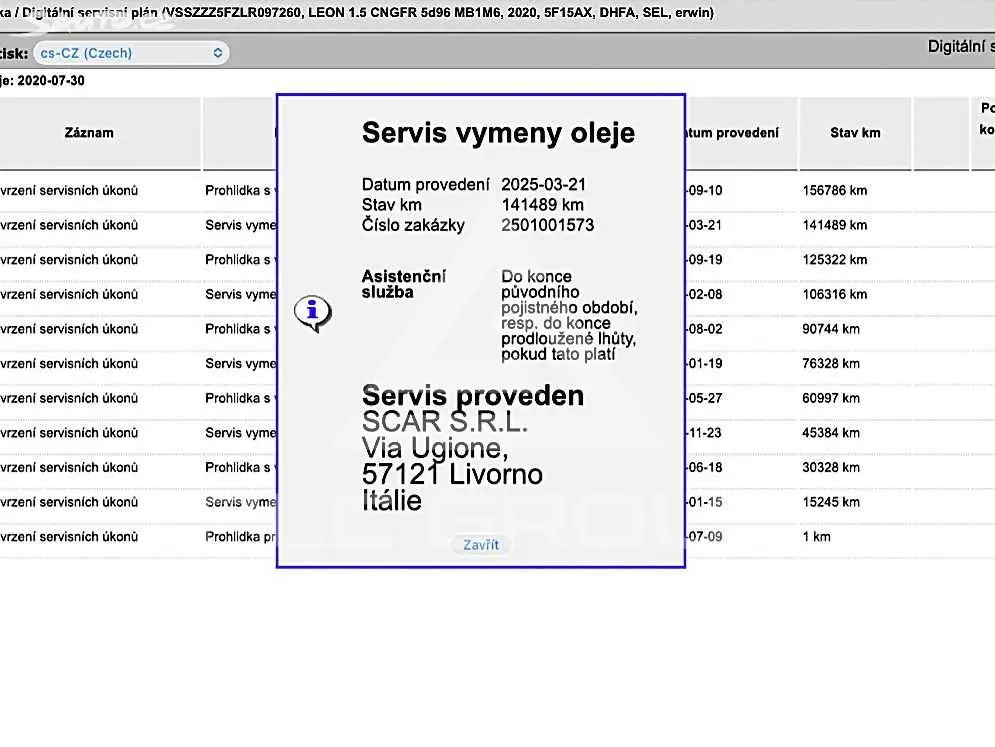Viewport: 995px width, 747px height.
Task: Click the date 2025-03-21 in the dialog
Action: [544, 185]
